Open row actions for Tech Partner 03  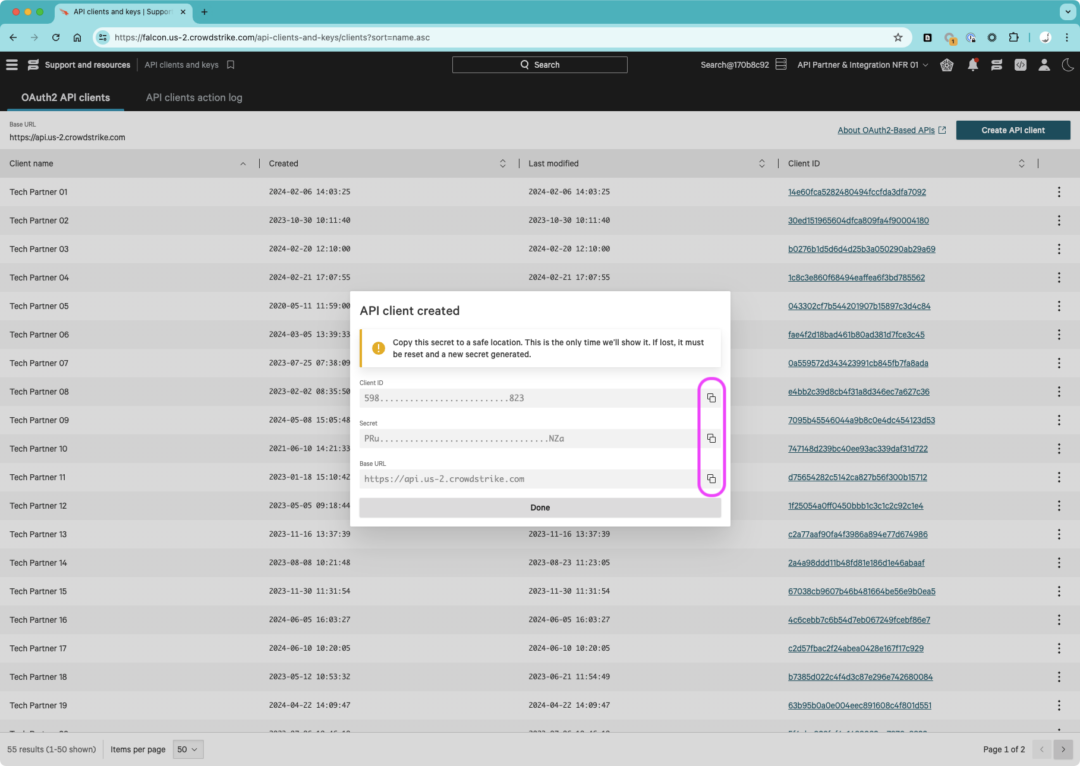click(x=1059, y=249)
